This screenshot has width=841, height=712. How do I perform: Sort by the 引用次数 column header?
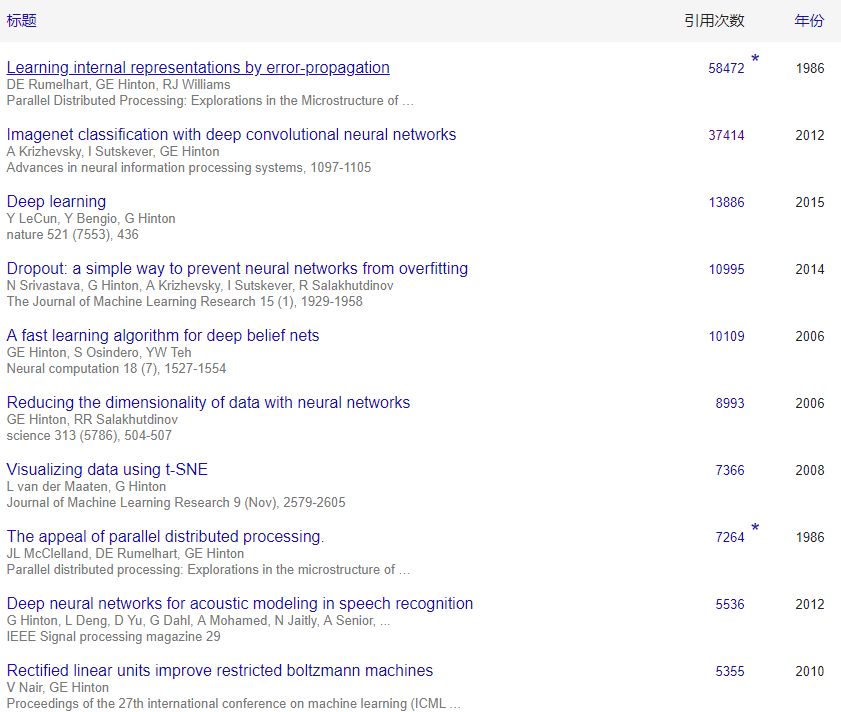tap(714, 21)
